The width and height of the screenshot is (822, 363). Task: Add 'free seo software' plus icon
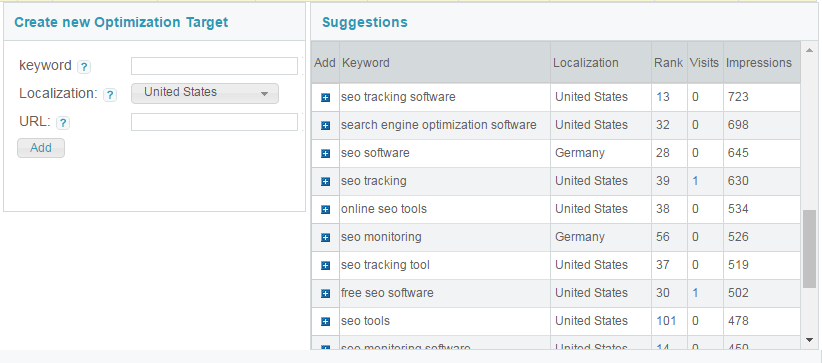click(x=325, y=293)
